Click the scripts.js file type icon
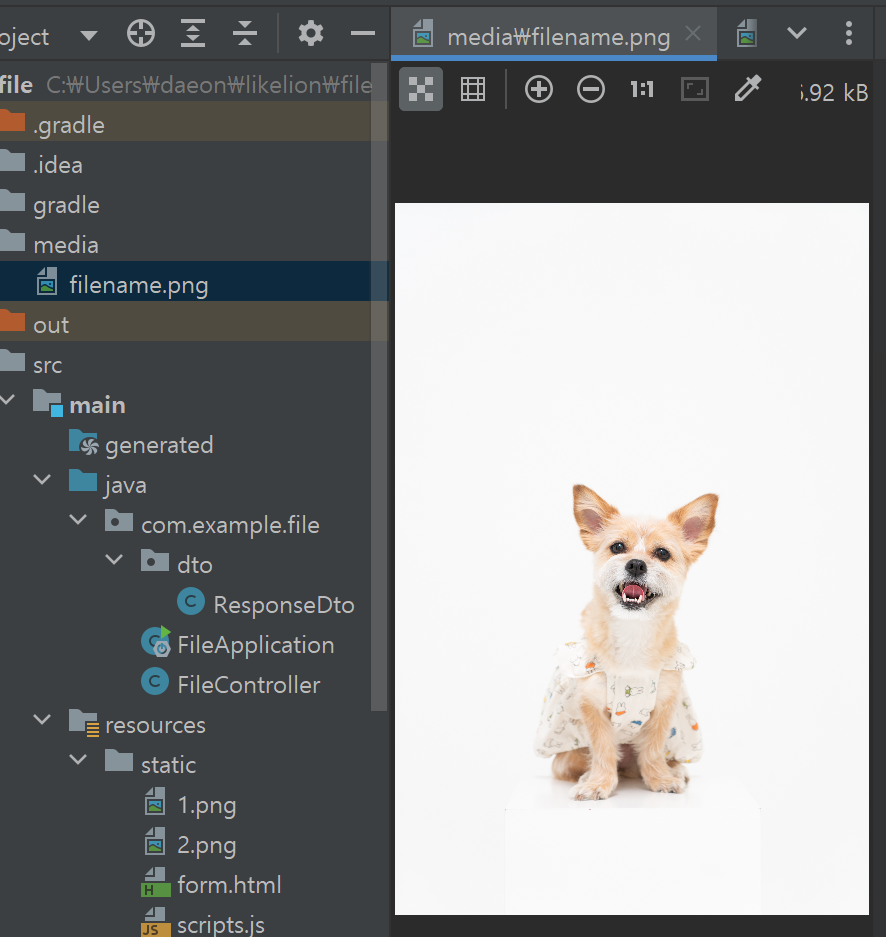 pyautogui.click(x=155, y=922)
